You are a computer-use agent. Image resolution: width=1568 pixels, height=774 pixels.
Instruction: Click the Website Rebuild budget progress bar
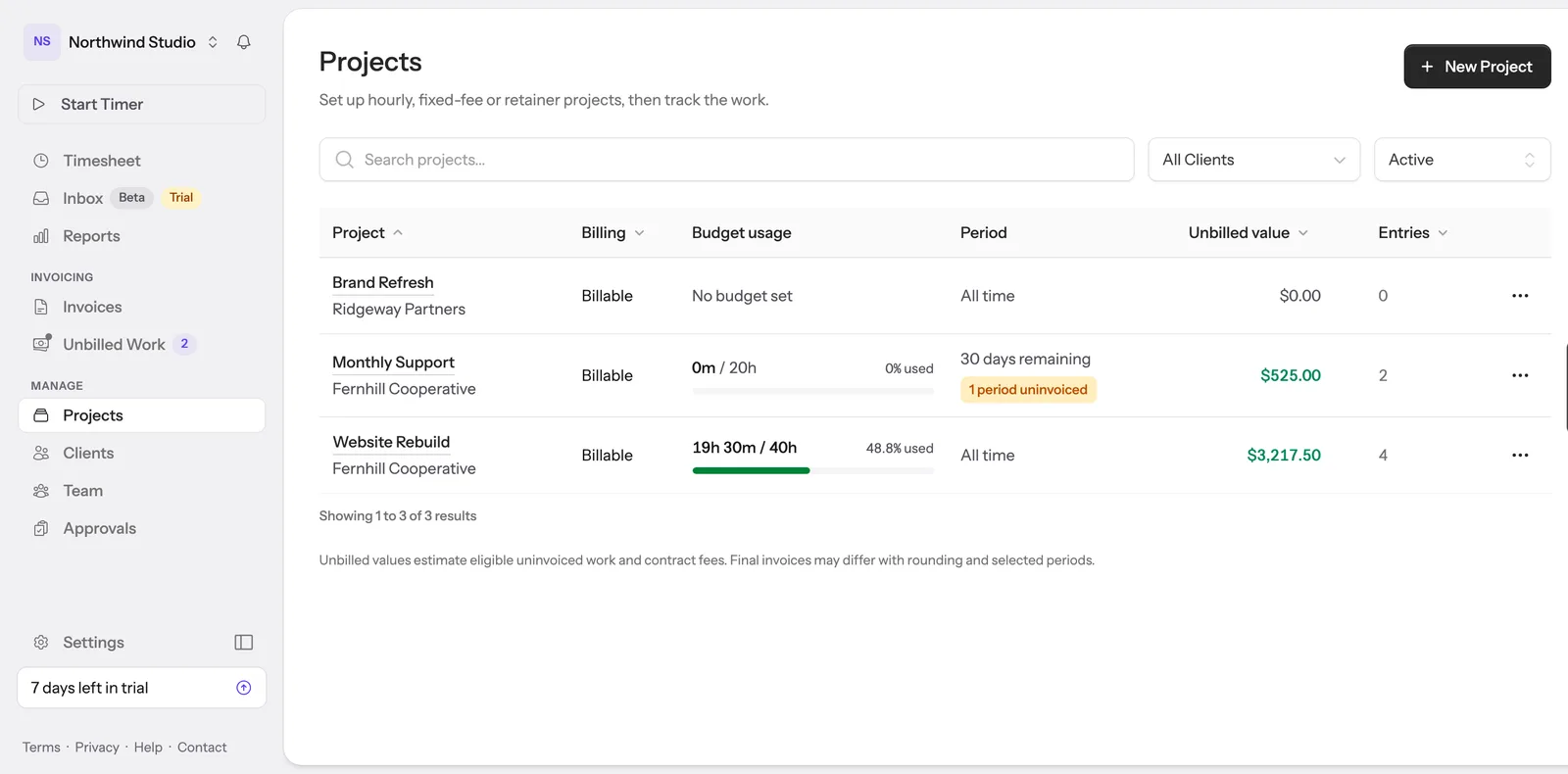pyautogui.click(x=812, y=471)
